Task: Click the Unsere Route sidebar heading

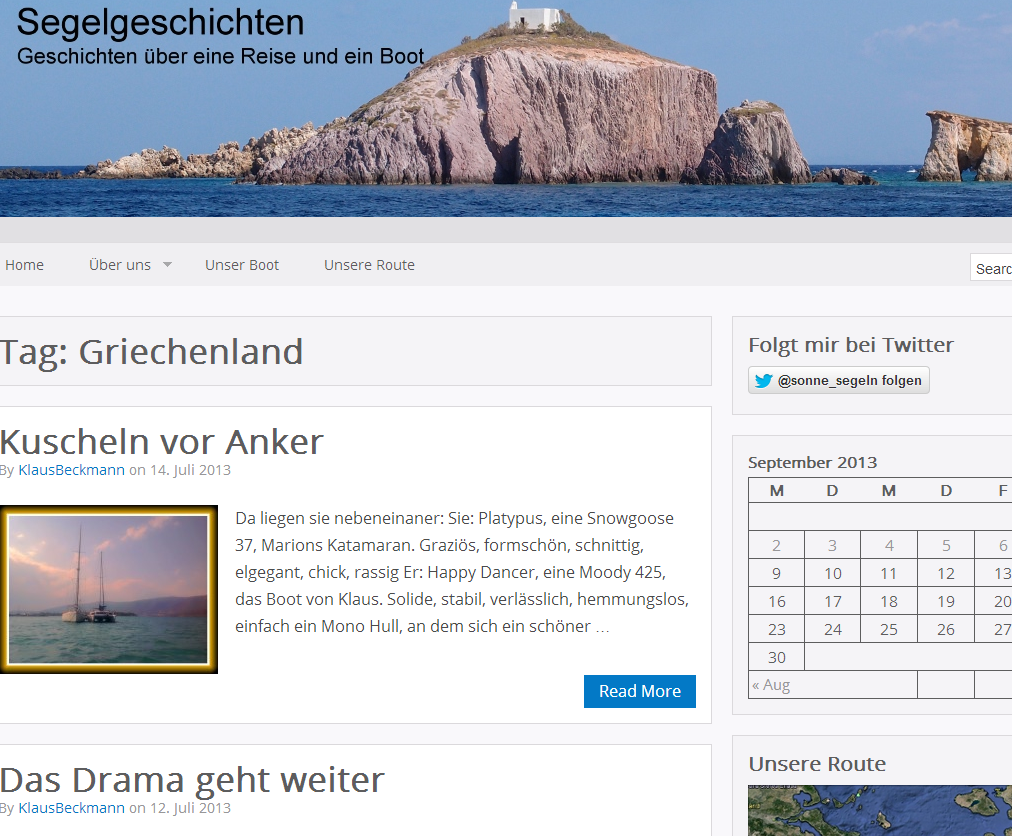Action: [817, 764]
